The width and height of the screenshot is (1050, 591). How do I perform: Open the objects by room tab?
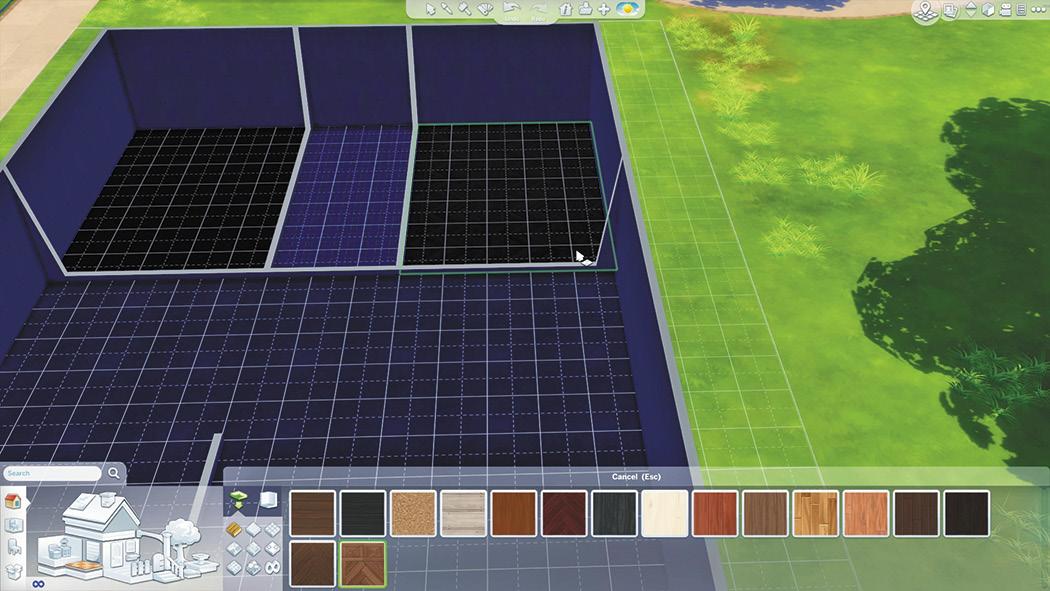[x=13, y=525]
